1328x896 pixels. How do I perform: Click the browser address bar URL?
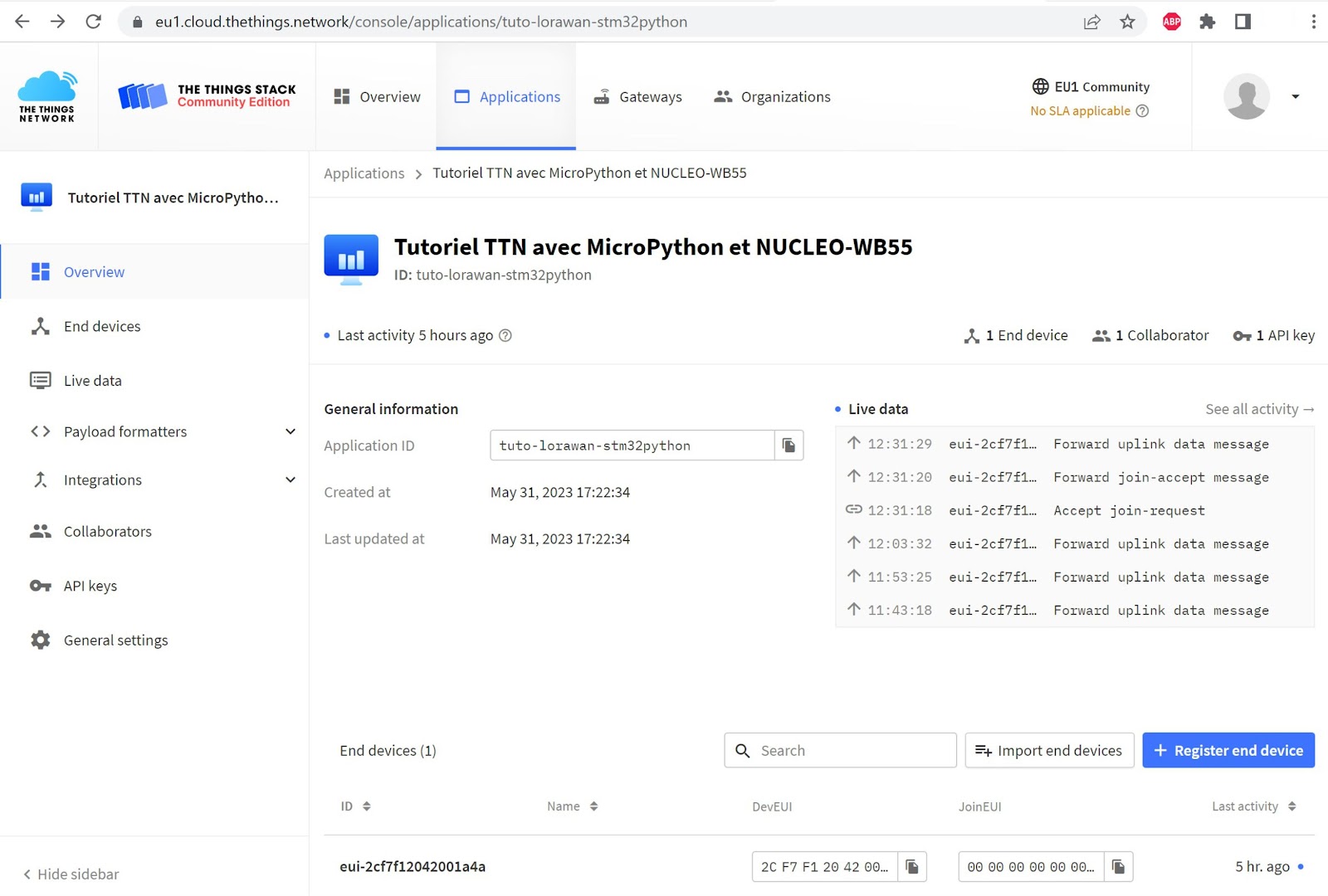click(x=422, y=22)
